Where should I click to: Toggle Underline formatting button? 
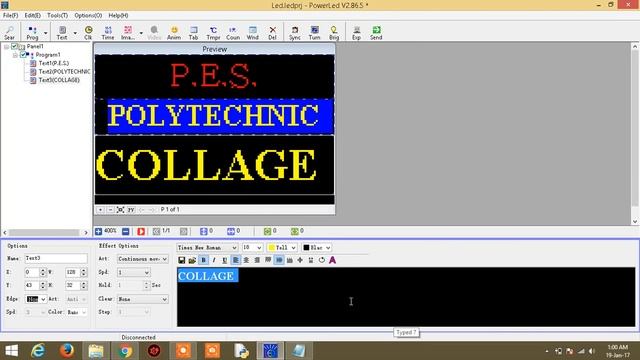tap(224, 260)
